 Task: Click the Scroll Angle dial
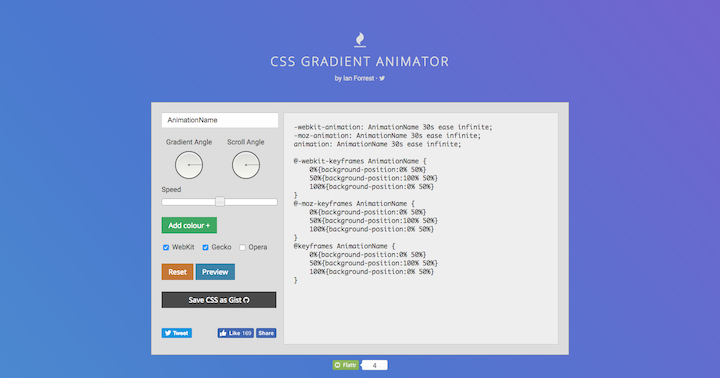coord(246,165)
